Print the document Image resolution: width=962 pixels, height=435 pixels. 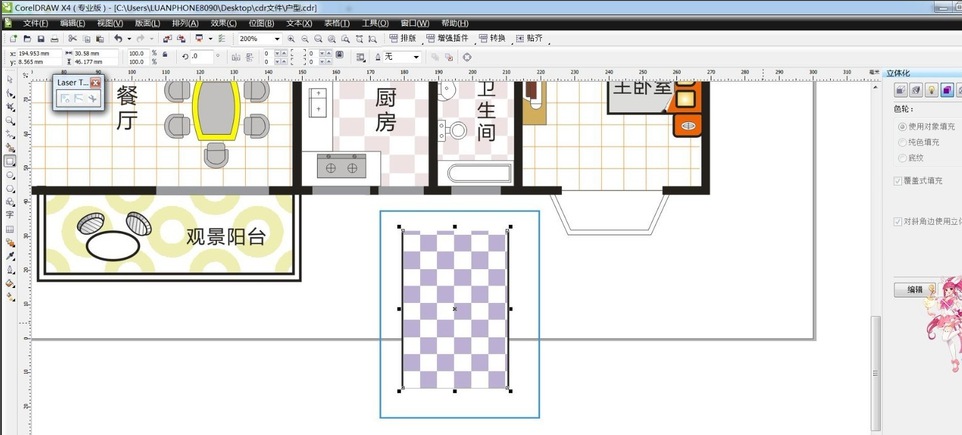(55, 39)
